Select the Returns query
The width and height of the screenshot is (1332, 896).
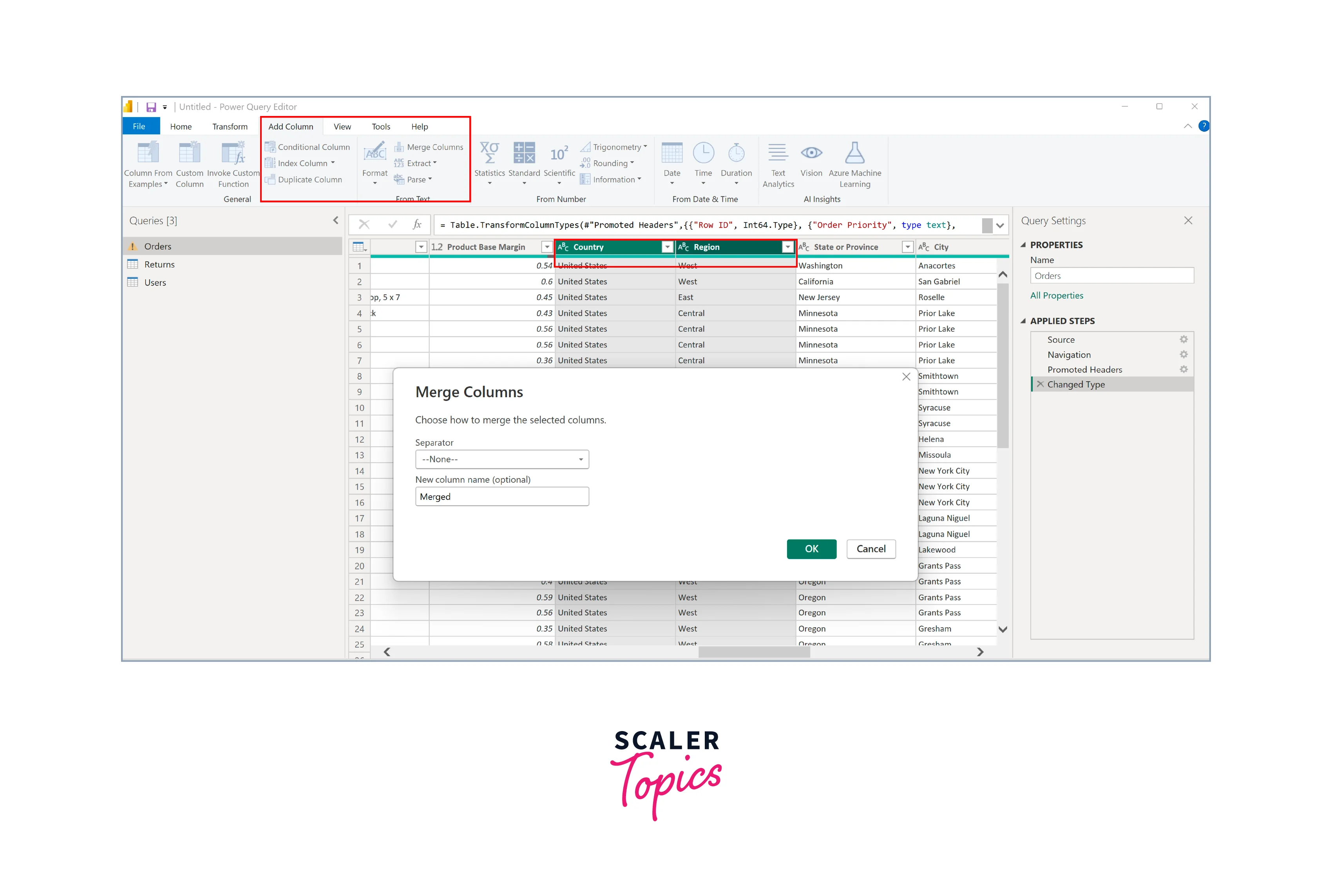tap(159, 264)
